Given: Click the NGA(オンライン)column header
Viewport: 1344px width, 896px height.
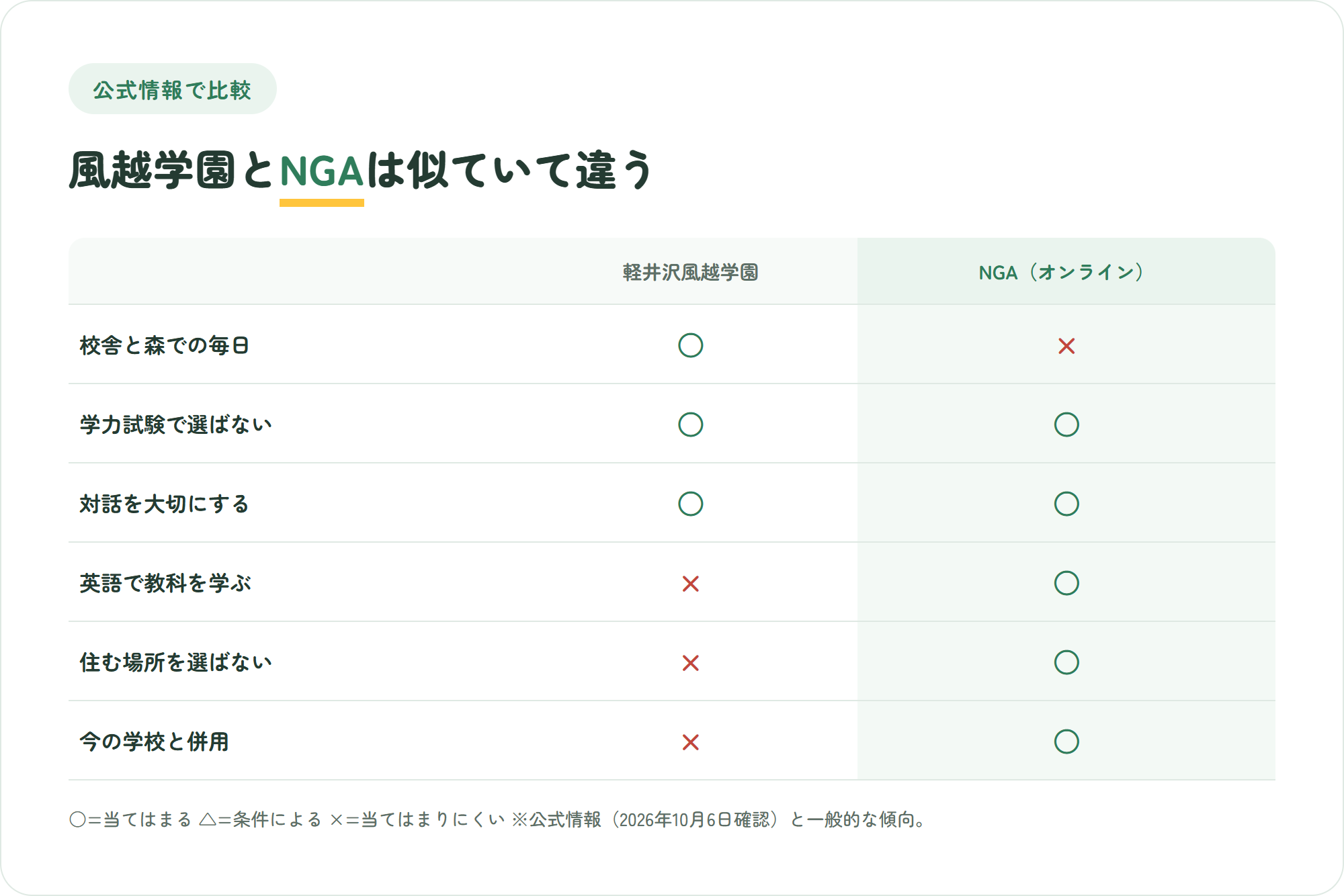Looking at the screenshot, I should 1061,272.
